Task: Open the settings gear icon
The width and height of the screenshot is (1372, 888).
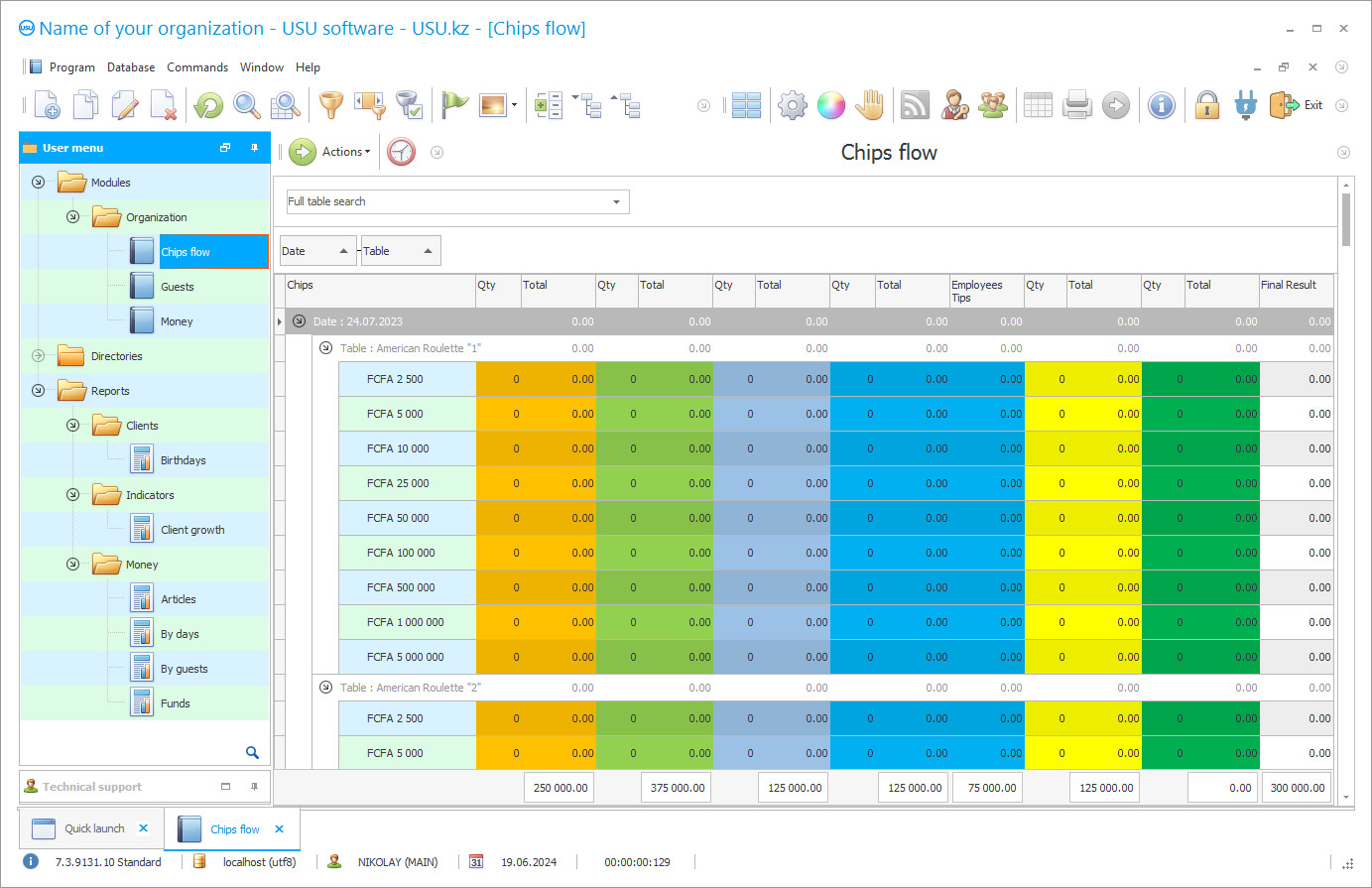Action: [792, 104]
